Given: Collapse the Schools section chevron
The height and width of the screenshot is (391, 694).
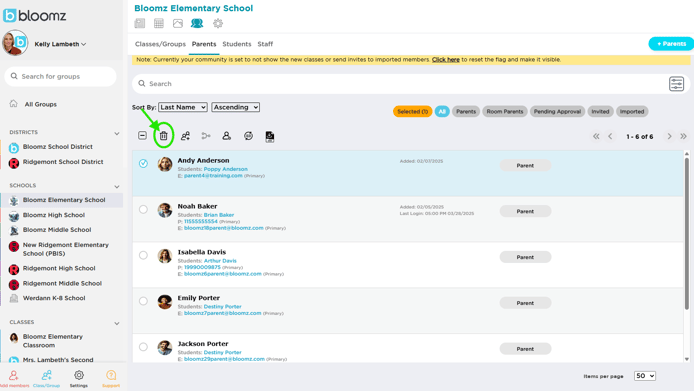Looking at the screenshot, I should tap(117, 186).
